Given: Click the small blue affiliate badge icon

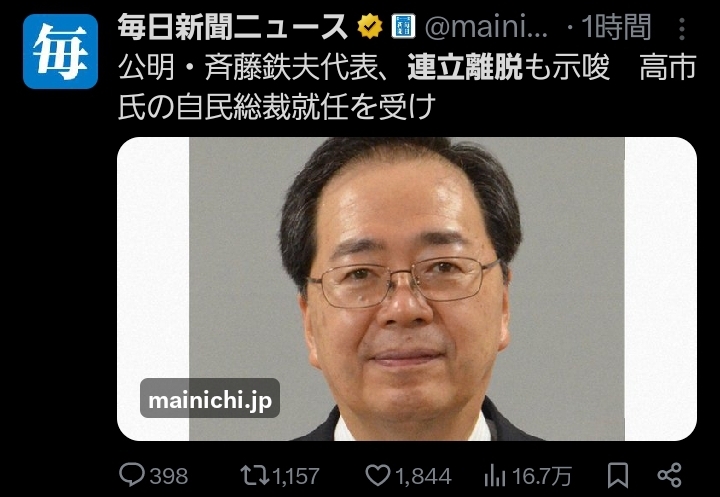Looking at the screenshot, I should tap(403, 27).
